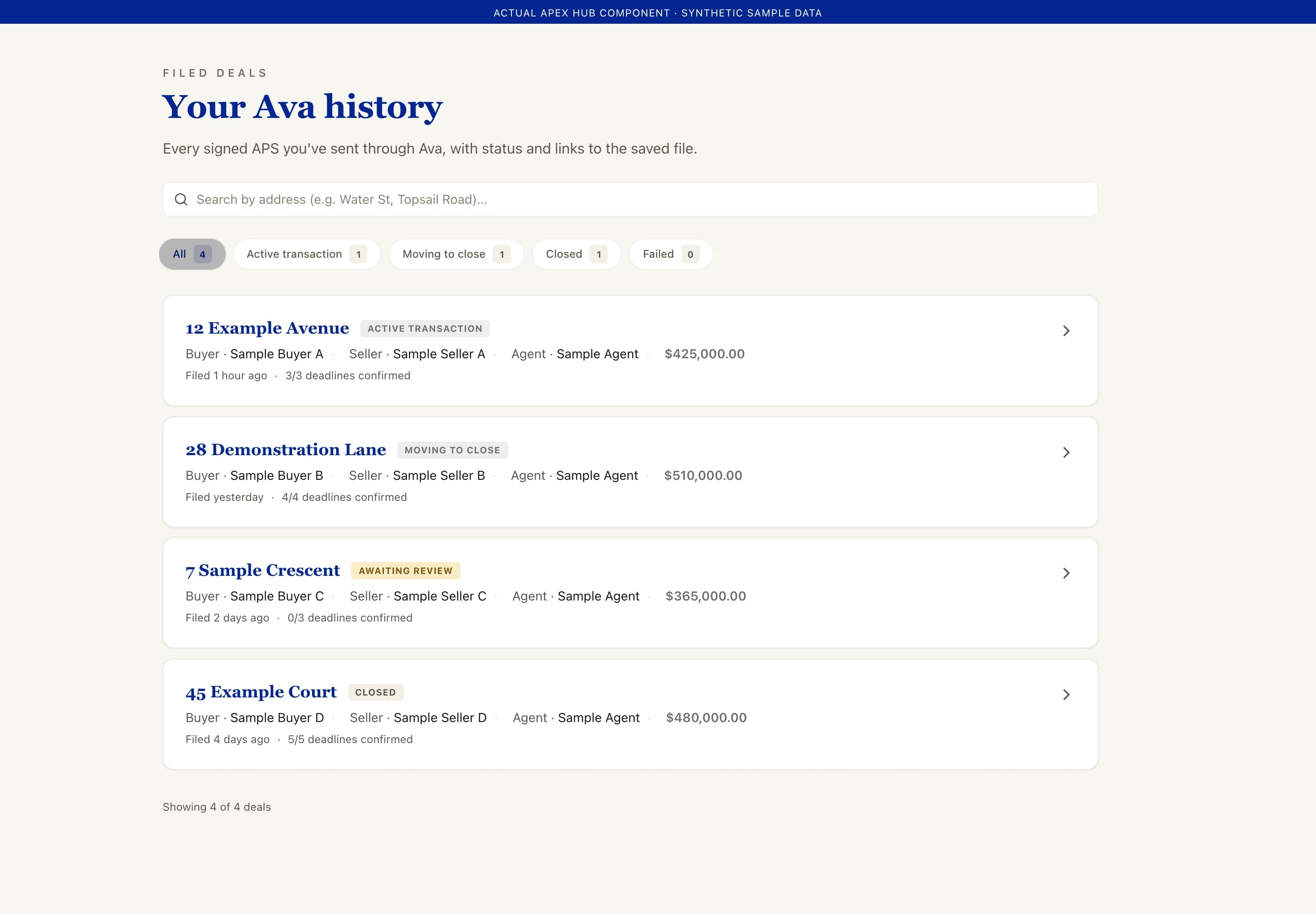Click 'Sample Seller B' name

tap(439, 475)
